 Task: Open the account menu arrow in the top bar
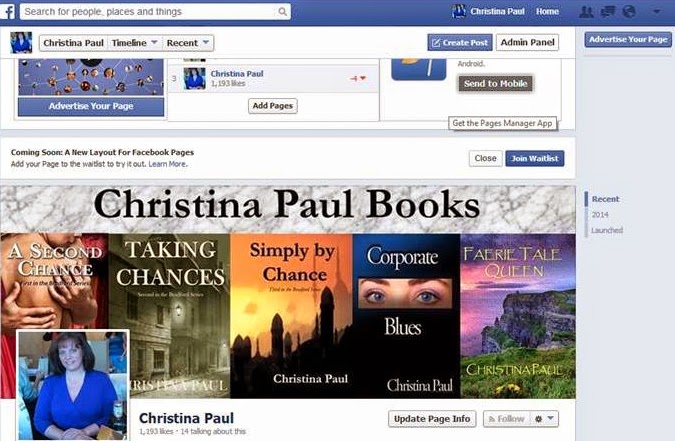[656, 12]
